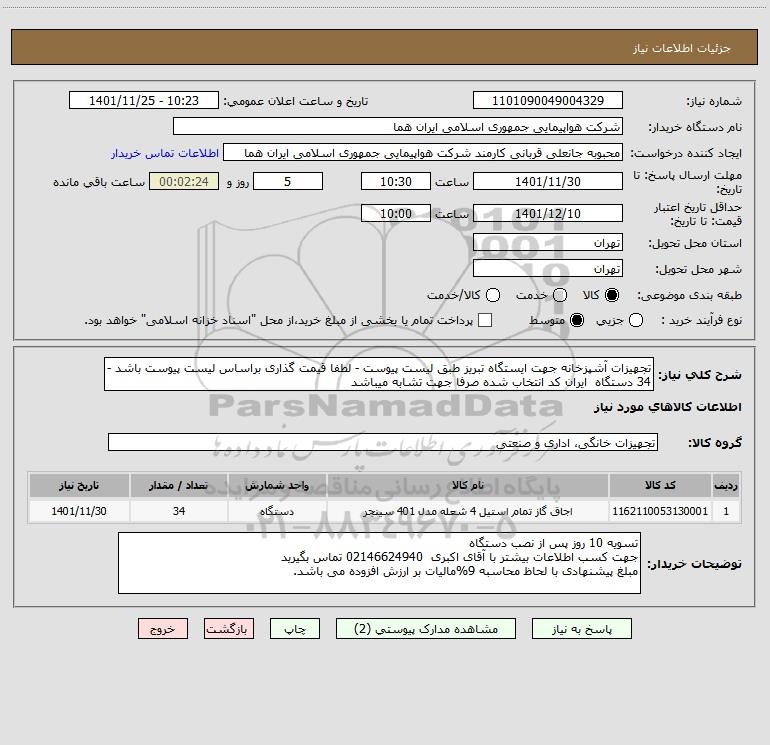This screenshot has width=770, height=745.
Task: Choose the متوسط purchase type radio
Action: 577,320
